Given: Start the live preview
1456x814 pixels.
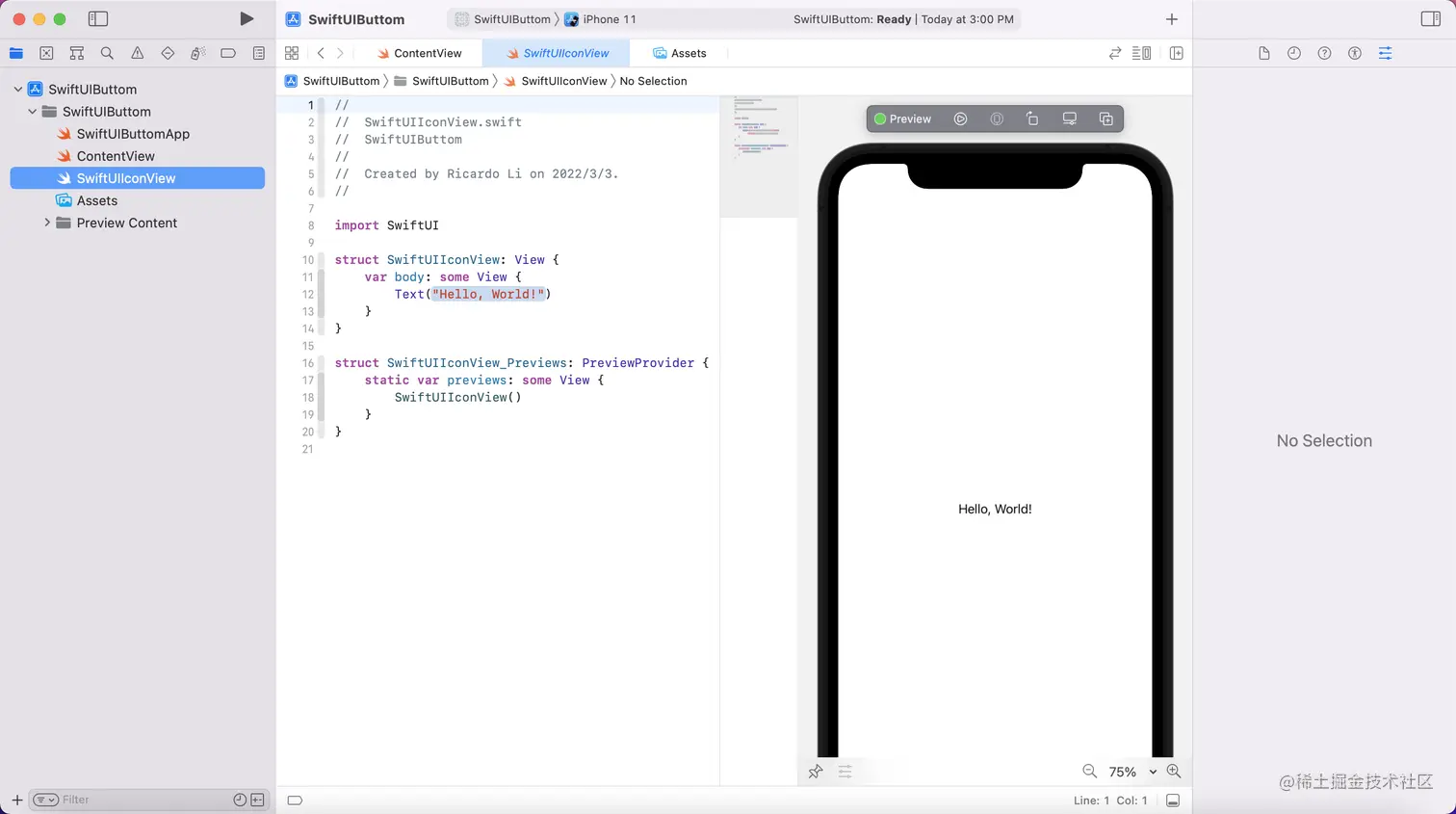Looking at the screenshot, I should [960, 118].
